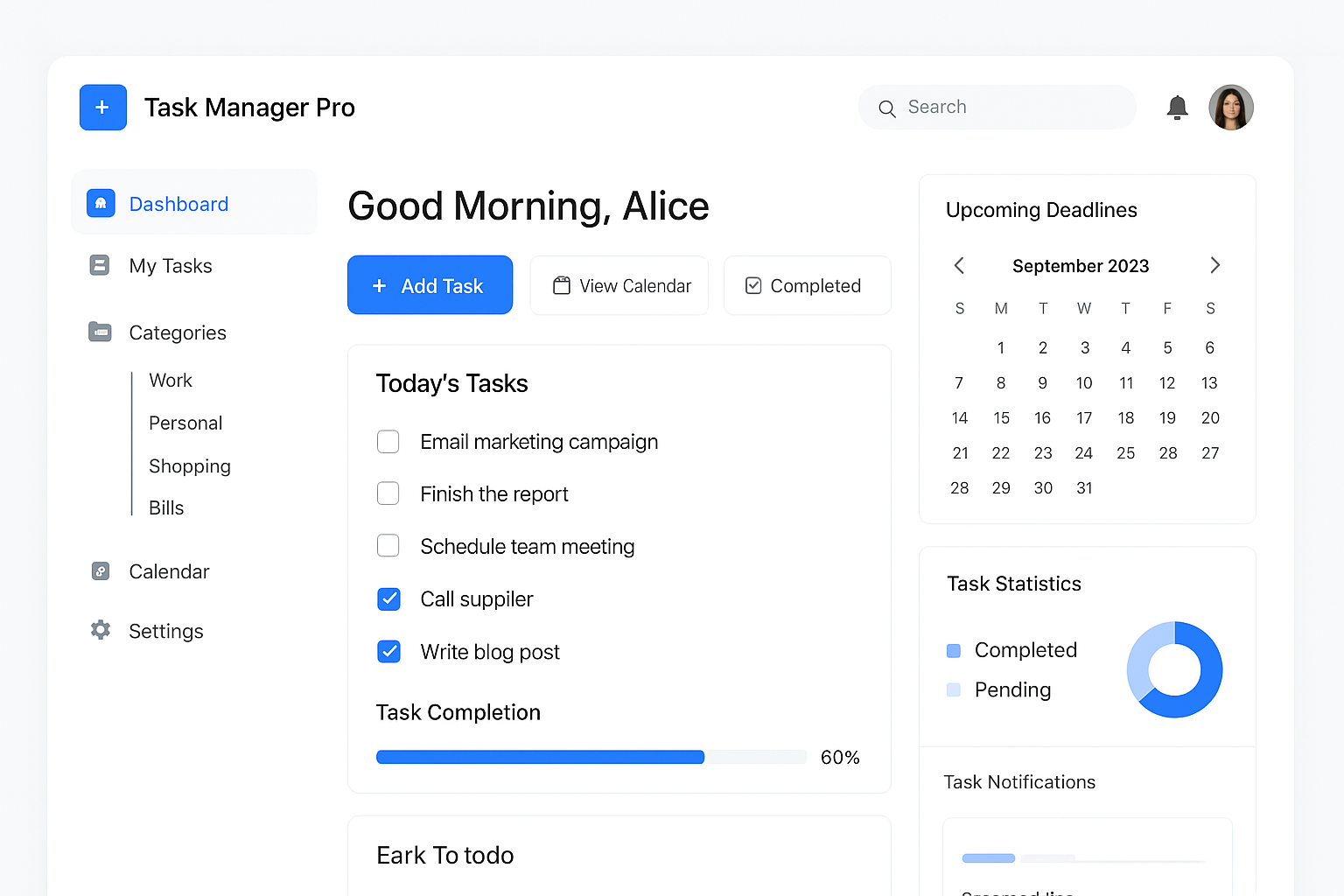Click the blue plus logo icon
Screen dimensions: 1344x896
coord(103,108)
